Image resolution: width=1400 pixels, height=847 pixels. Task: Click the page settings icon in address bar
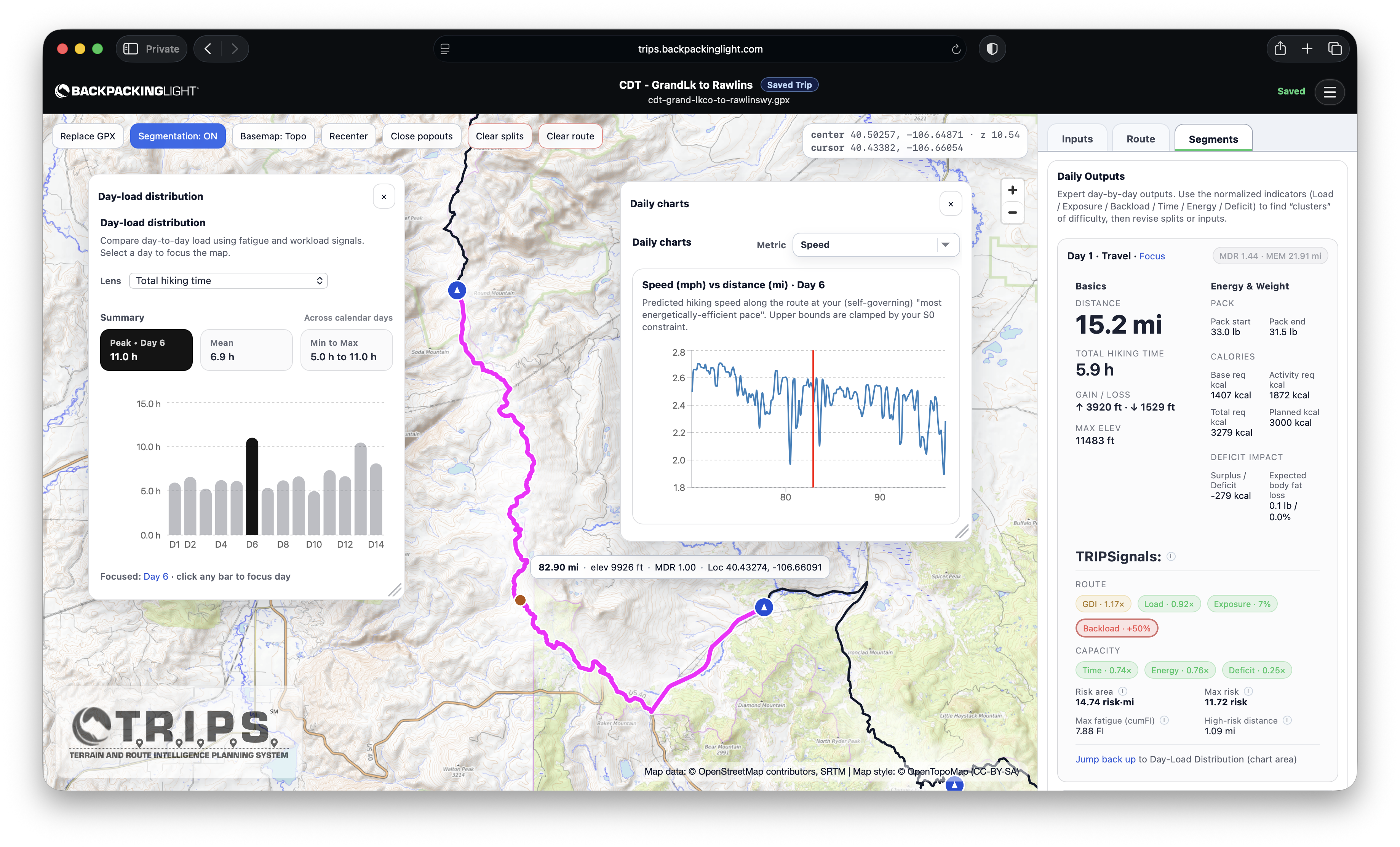[445, 49]
